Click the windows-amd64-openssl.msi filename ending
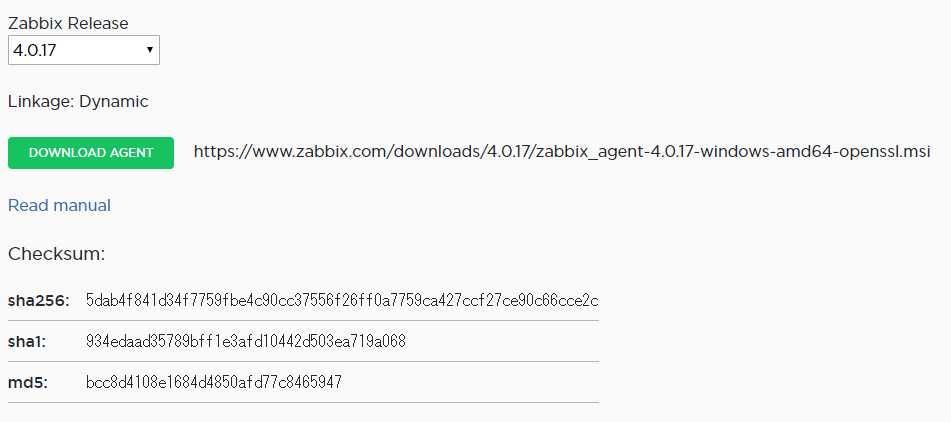Viewport: 951px width, 422px height. coord(815,152)
